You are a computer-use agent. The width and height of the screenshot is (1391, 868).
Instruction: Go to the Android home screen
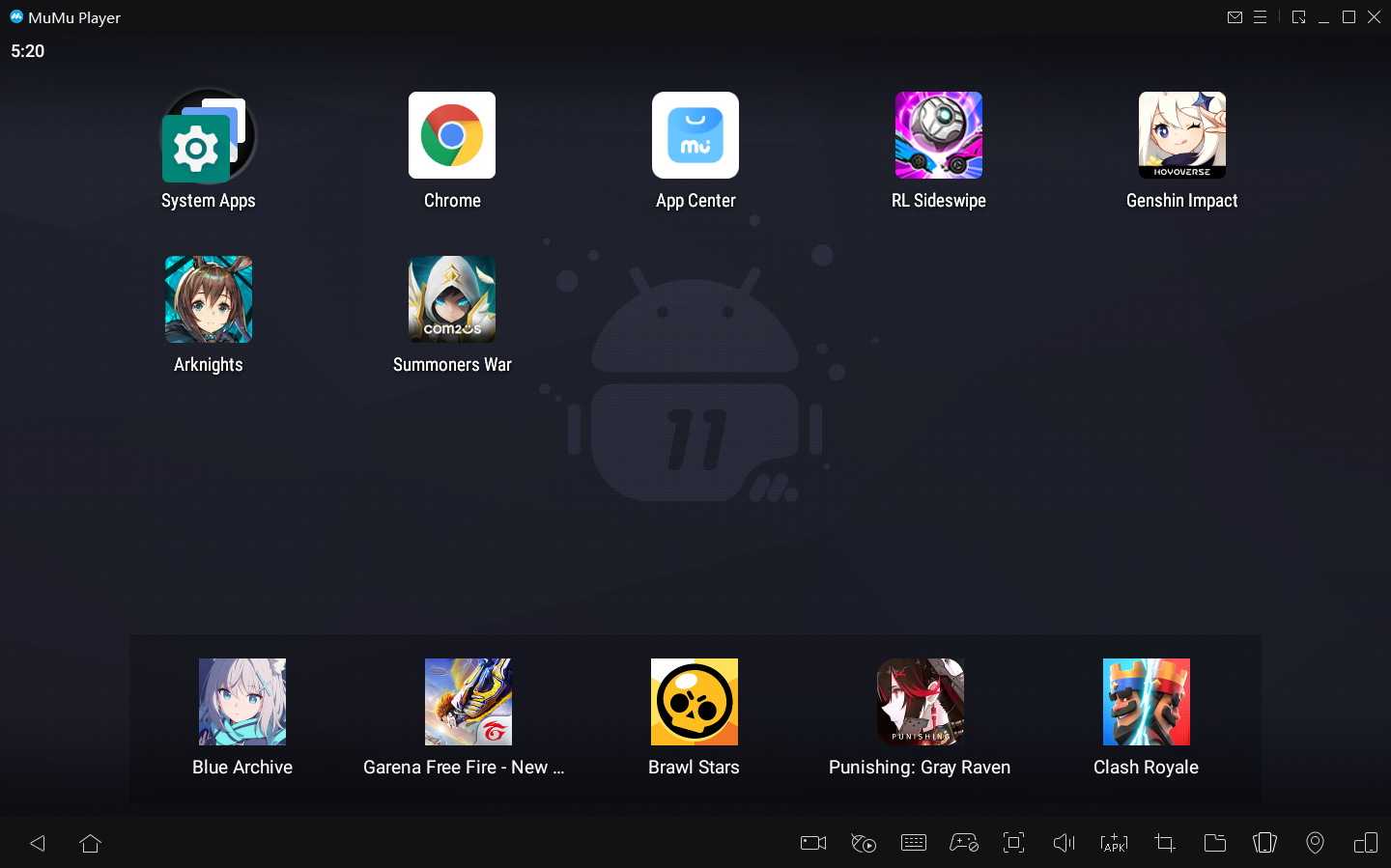(91, 843)
